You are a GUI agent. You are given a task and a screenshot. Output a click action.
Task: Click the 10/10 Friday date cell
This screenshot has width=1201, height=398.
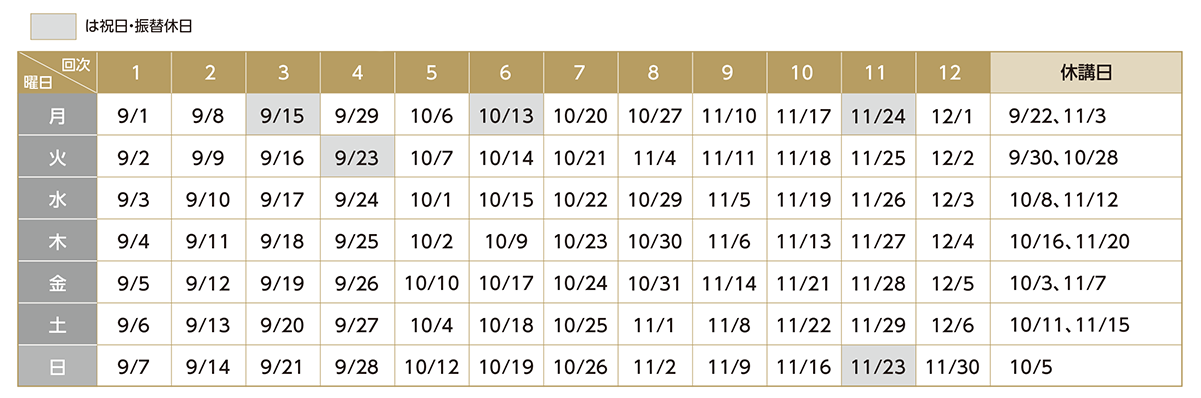[x=432, y=283]
